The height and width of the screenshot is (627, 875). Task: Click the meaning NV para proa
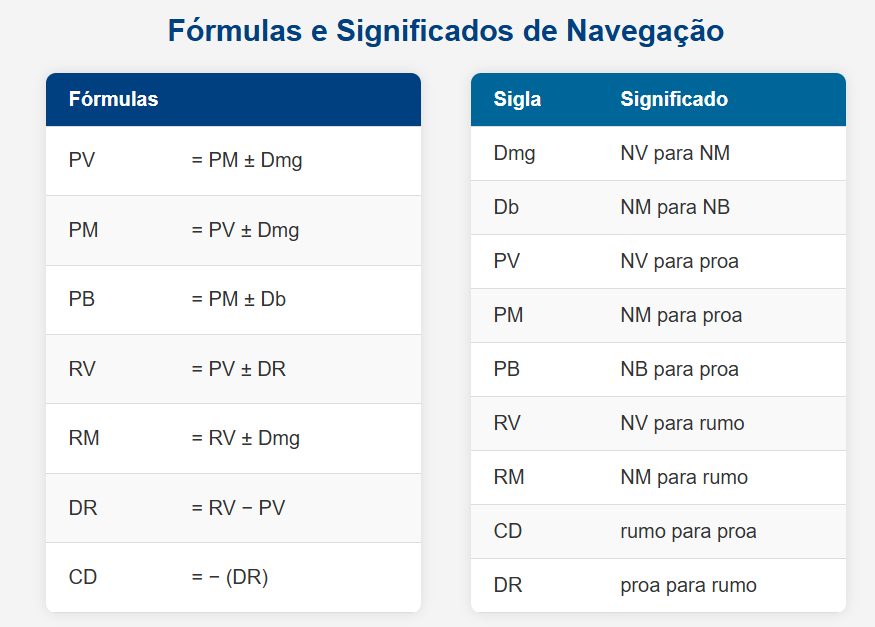(679, 262)
